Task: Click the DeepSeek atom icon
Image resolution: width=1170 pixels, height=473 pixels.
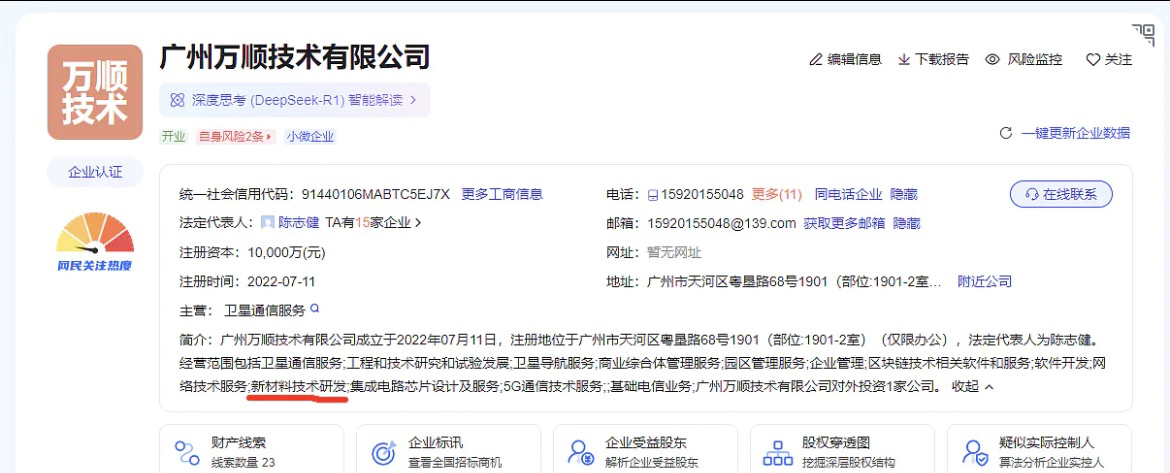Action: (177, 100)
